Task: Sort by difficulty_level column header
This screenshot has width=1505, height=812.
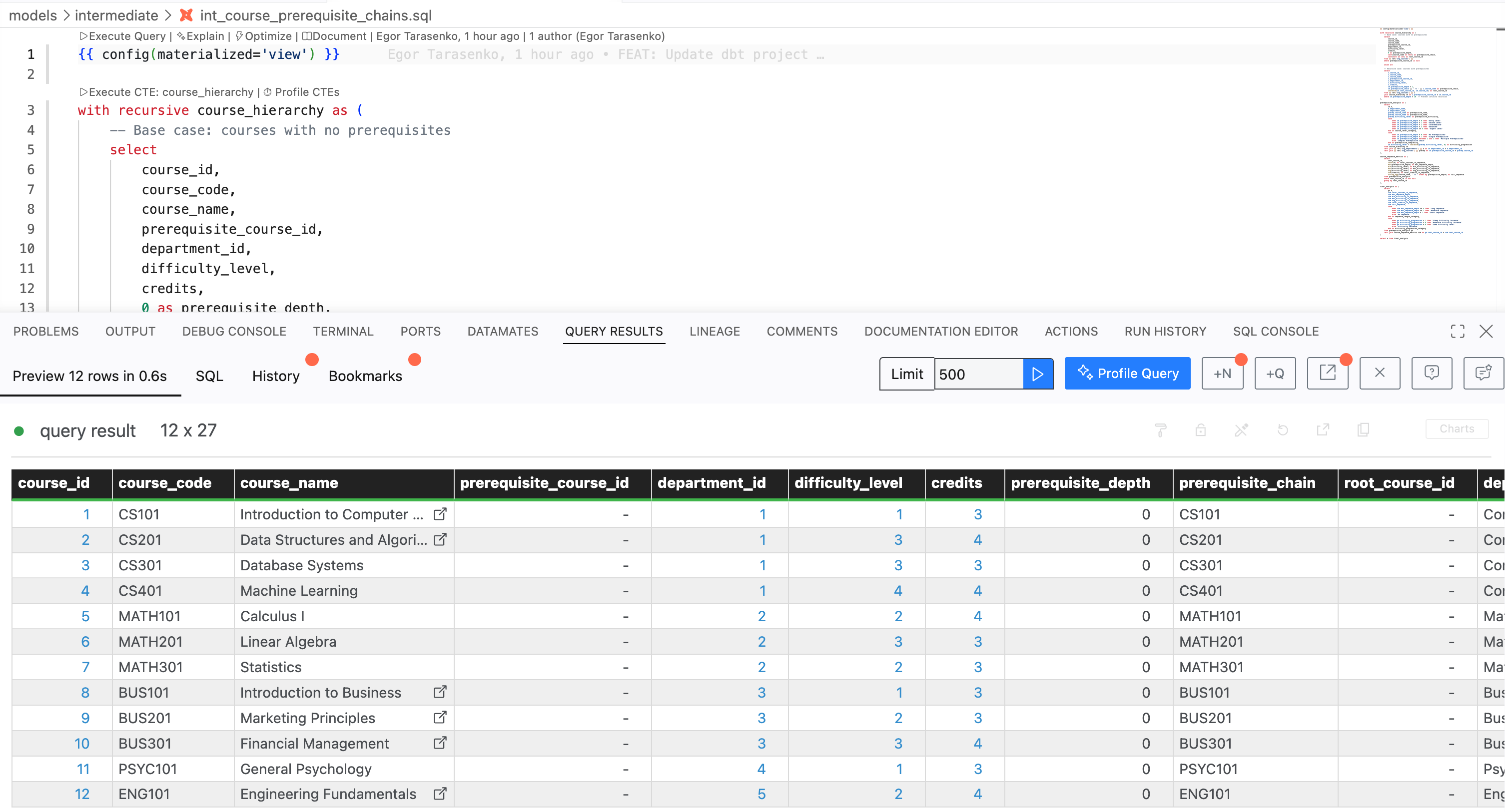Action: click(x=856, y=483)
